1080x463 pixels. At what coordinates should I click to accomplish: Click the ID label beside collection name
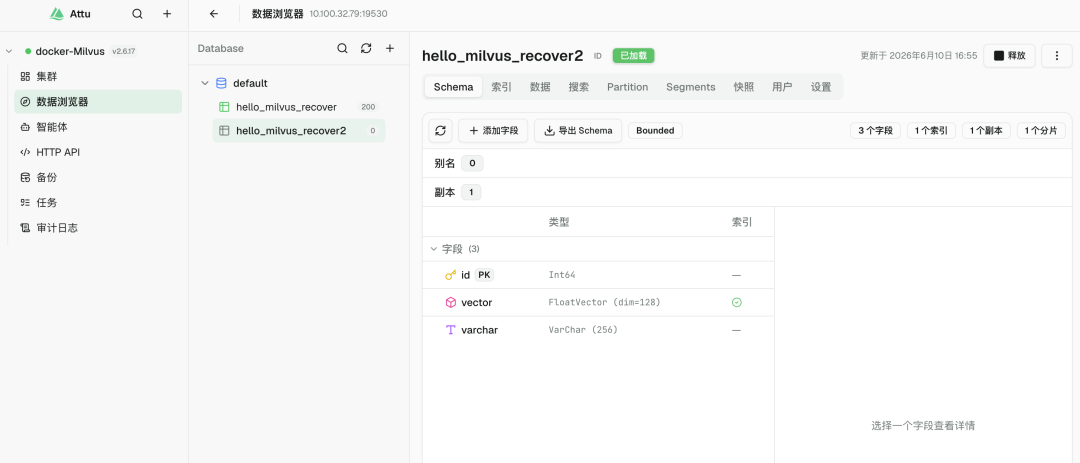[x=598, y=56]
